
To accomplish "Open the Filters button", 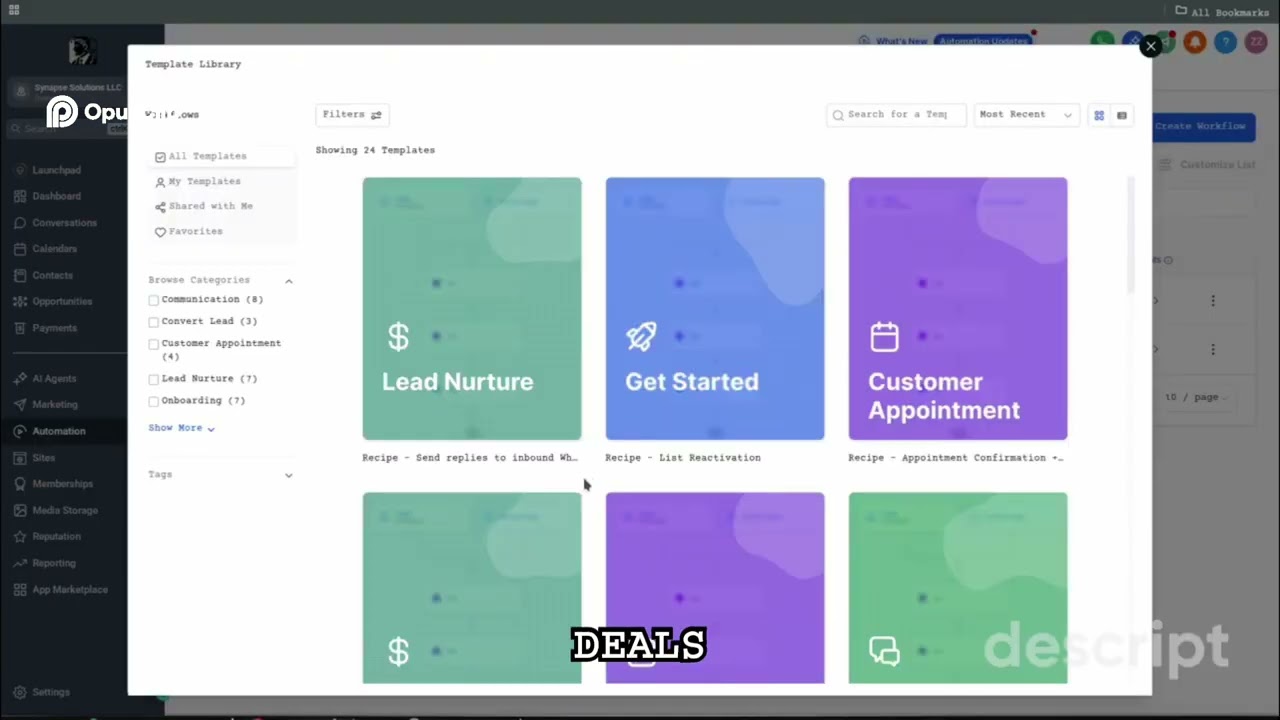I will (352, 115).
